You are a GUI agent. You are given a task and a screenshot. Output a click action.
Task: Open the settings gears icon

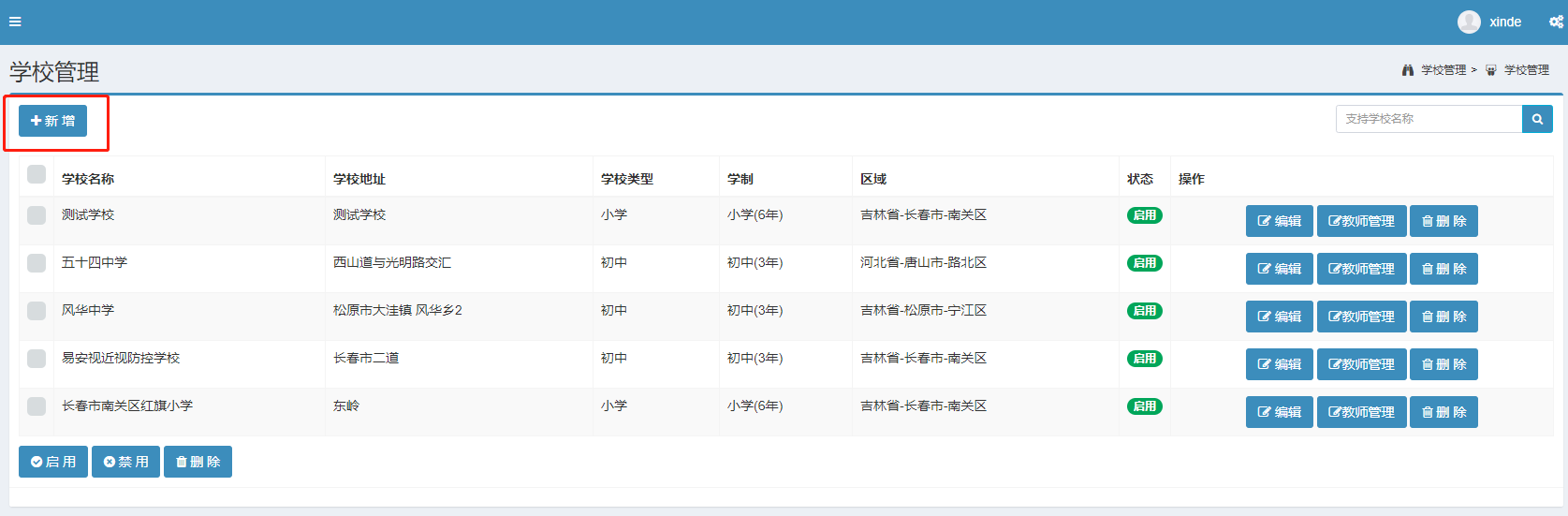point(1556,22)
